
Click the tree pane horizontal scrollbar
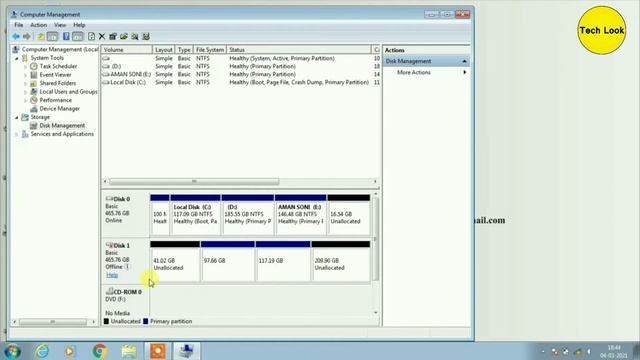54,322
